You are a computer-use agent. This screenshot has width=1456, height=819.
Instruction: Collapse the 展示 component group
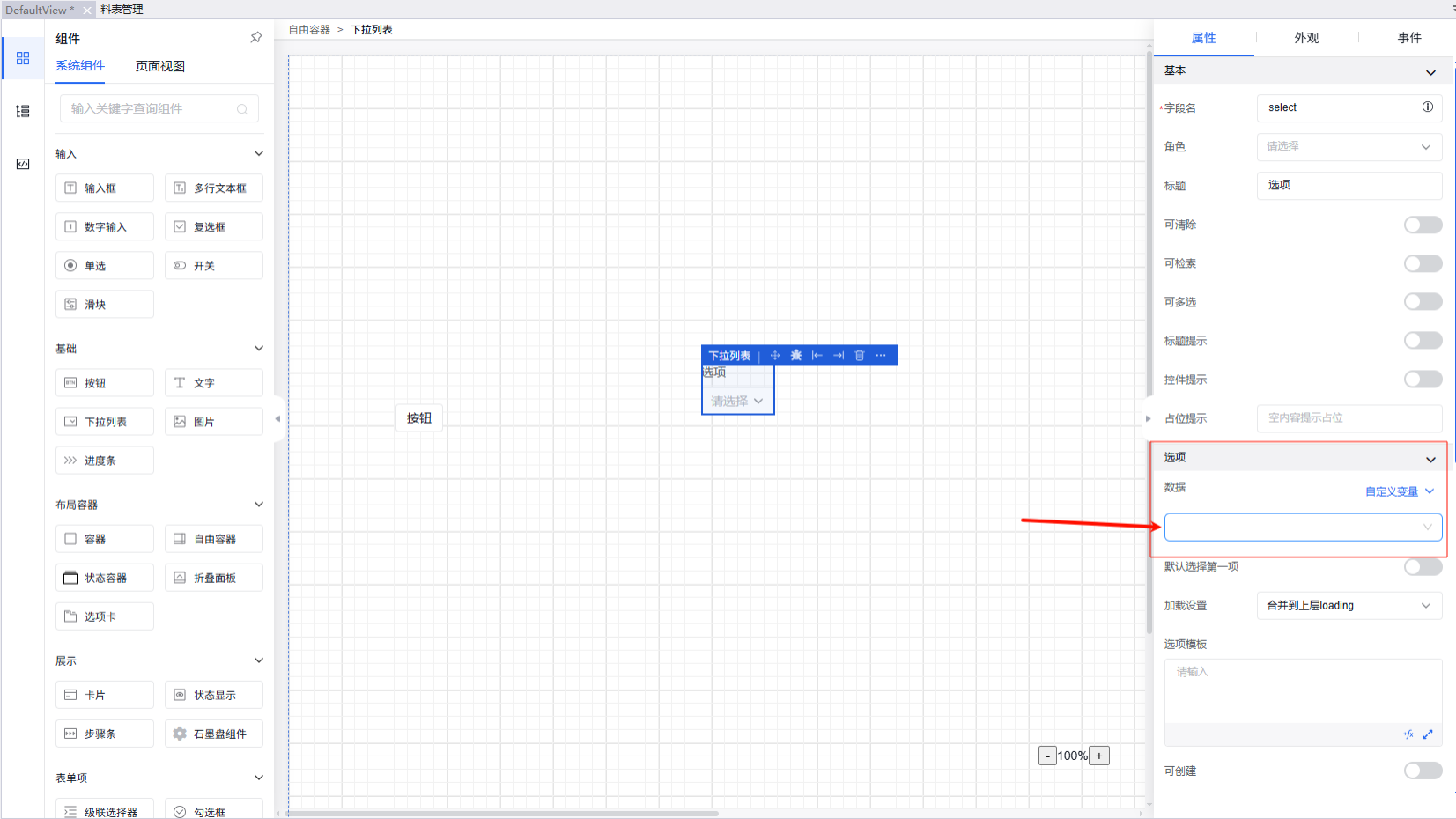pyautogui.click(x=259, y=660)
